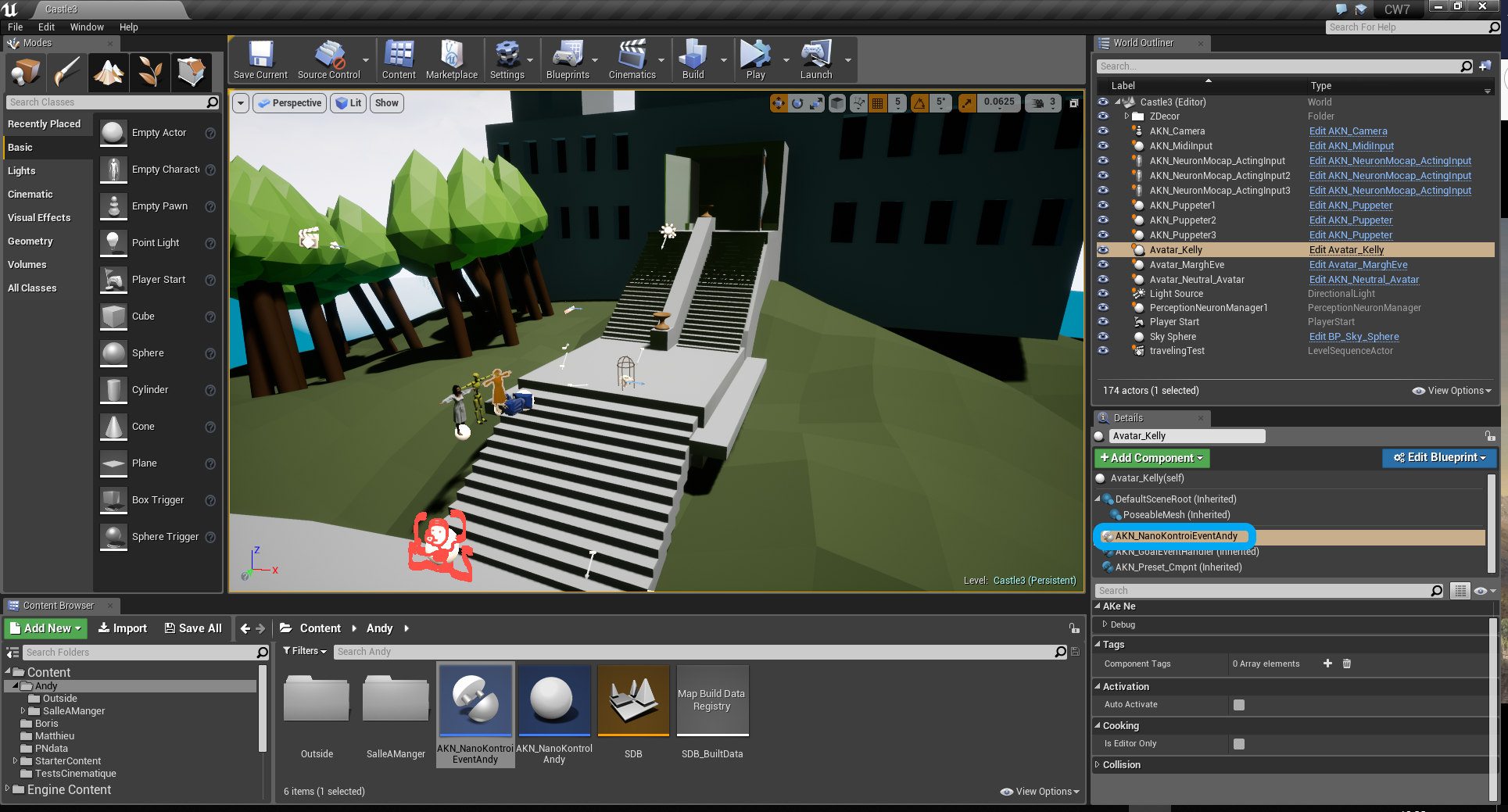
Task: Collapse the Tags section
Action: click(1097, 645)
